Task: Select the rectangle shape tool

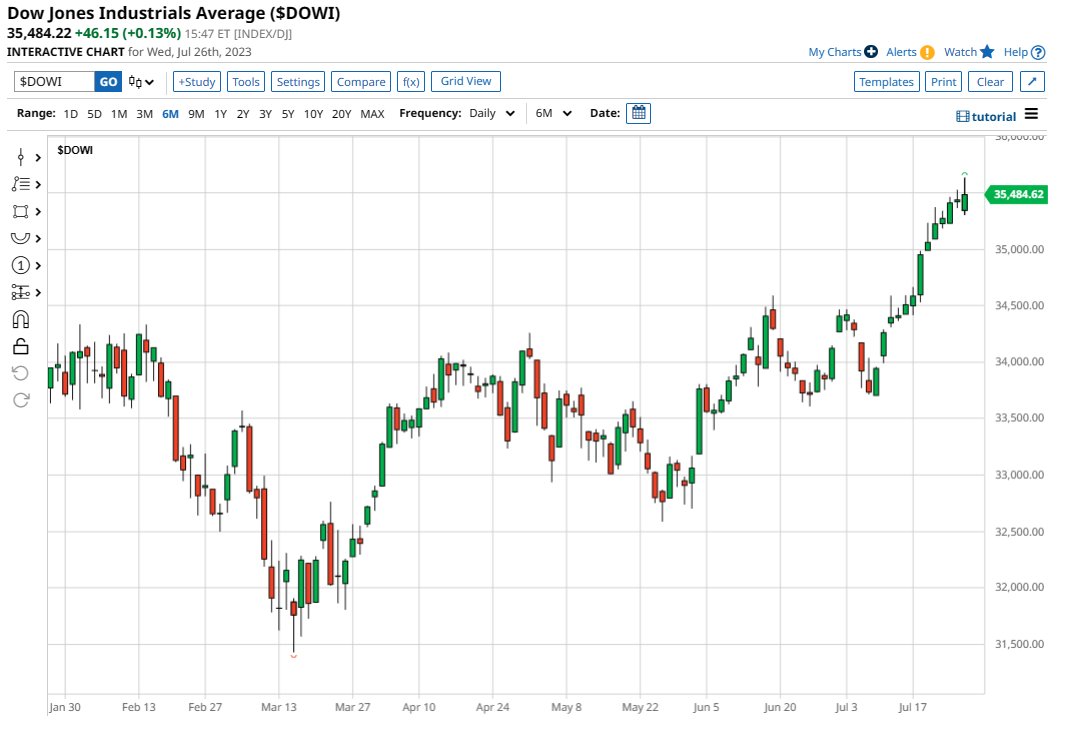Action: click(x=20, y=212)
